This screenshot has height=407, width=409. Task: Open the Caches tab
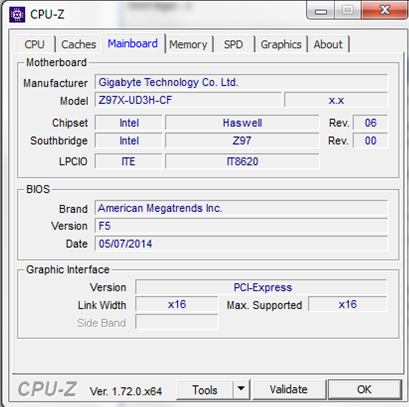coord(78,44)
